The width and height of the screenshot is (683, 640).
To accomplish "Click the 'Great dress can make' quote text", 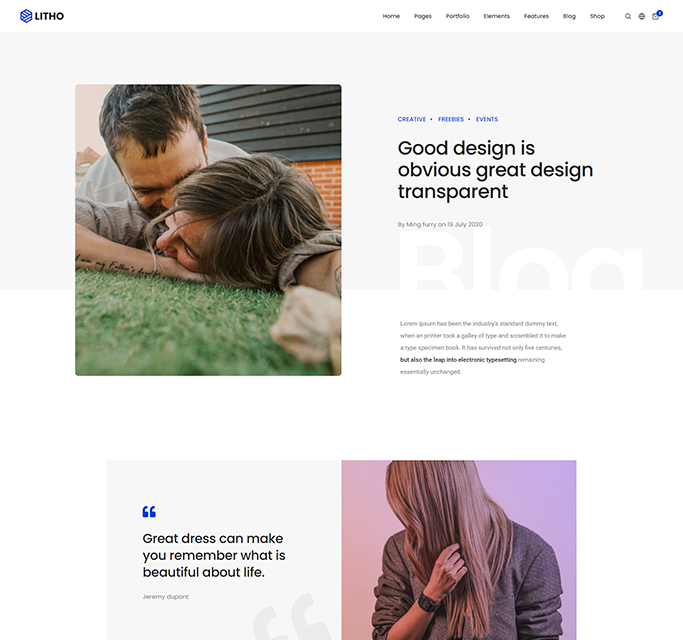I will point(213,555).
